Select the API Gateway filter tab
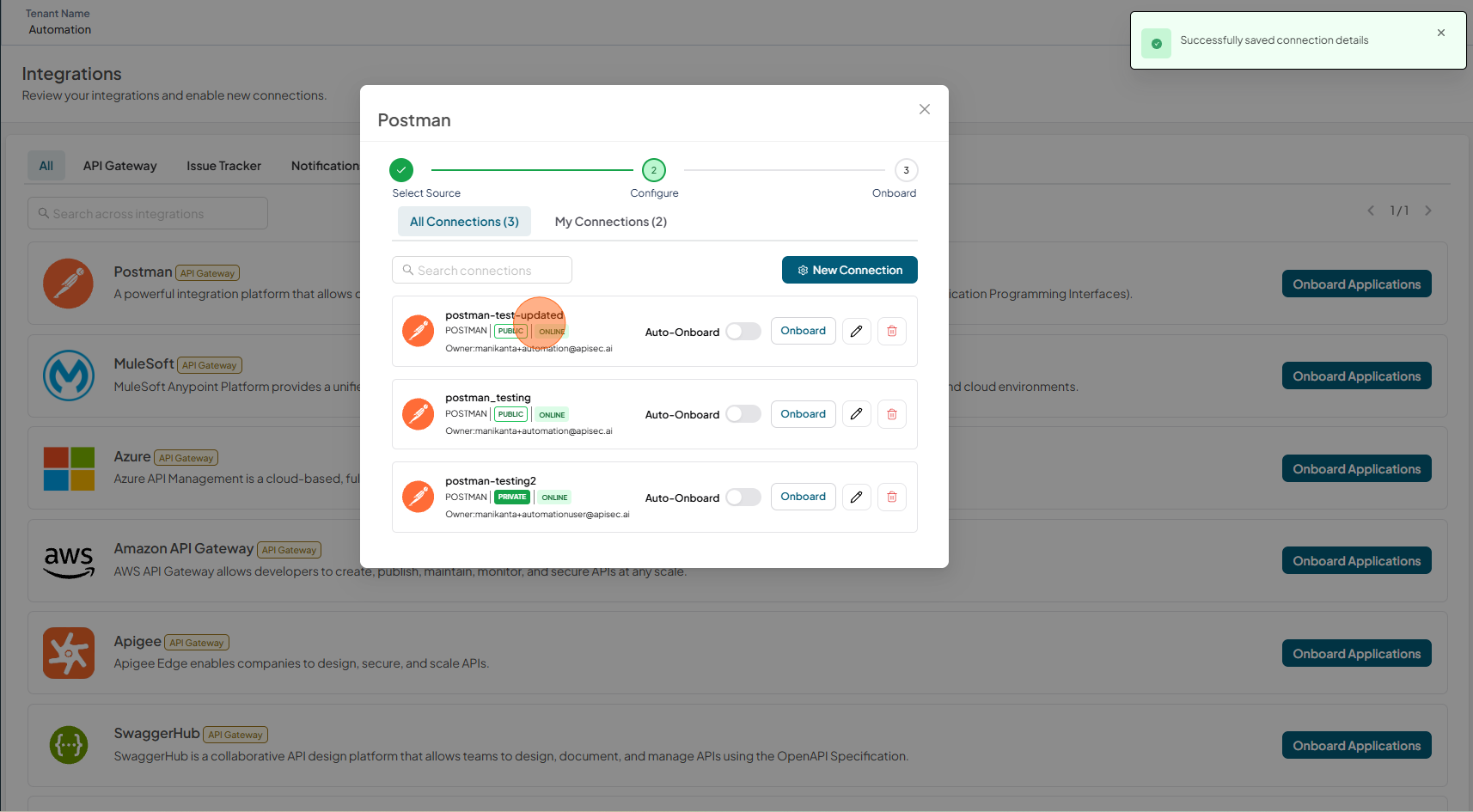This screenshot has height=812, width=1473. click(x=120, y=166)
